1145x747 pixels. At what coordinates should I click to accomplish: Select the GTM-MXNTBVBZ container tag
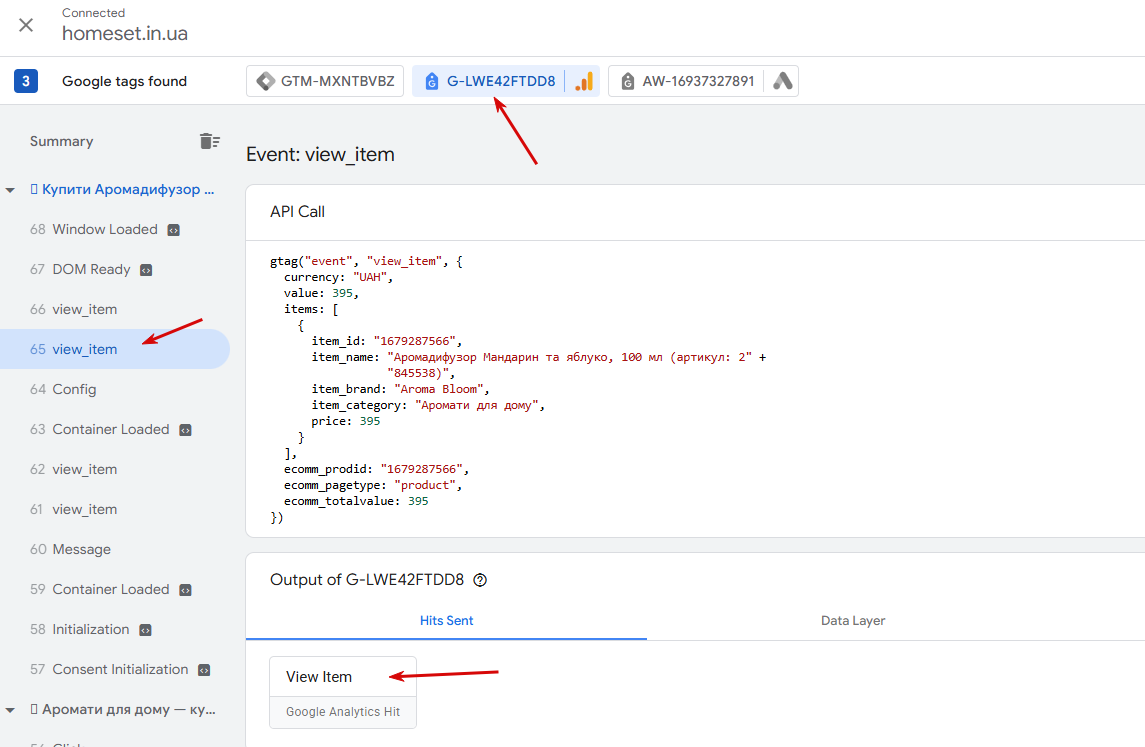click(325, 81)
